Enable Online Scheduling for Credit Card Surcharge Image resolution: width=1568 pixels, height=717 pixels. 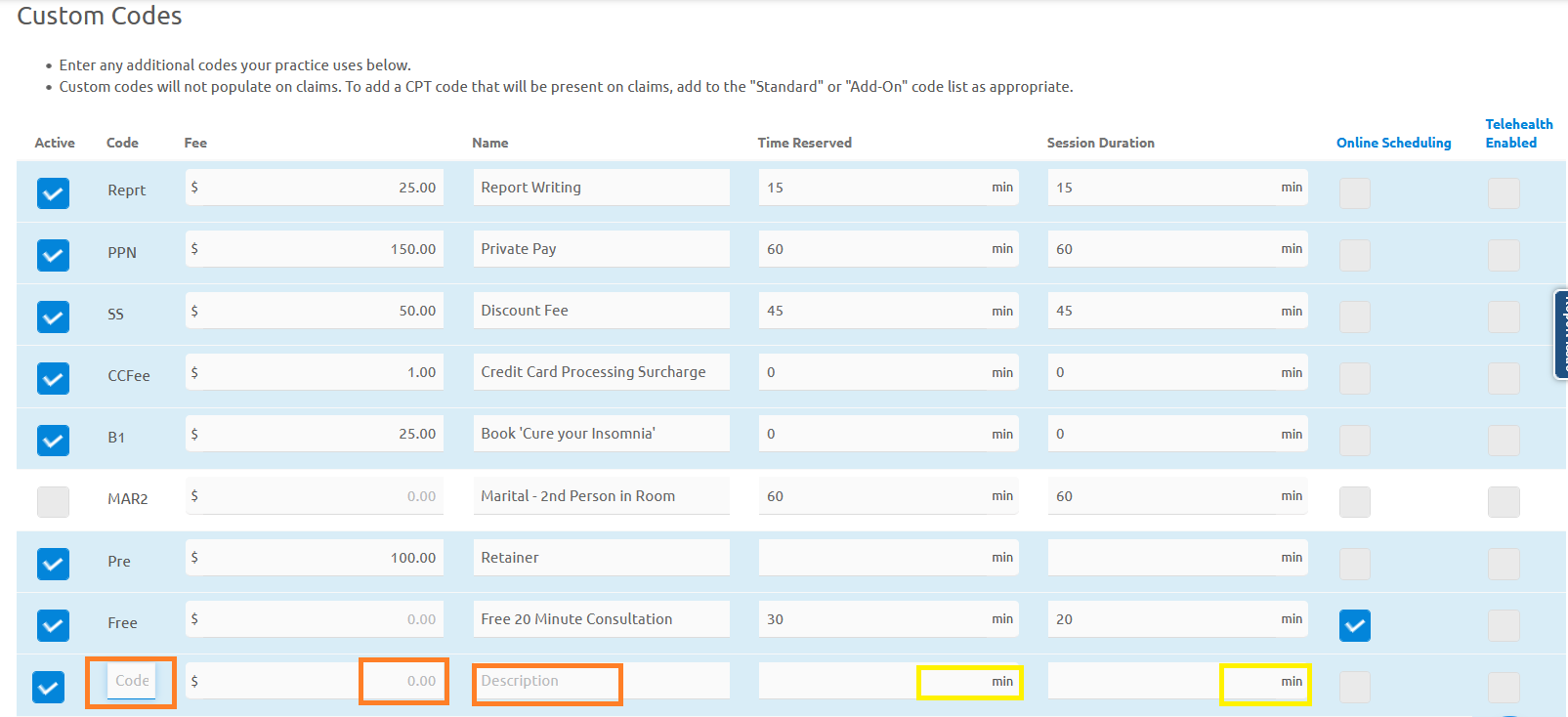[1354, 378]
